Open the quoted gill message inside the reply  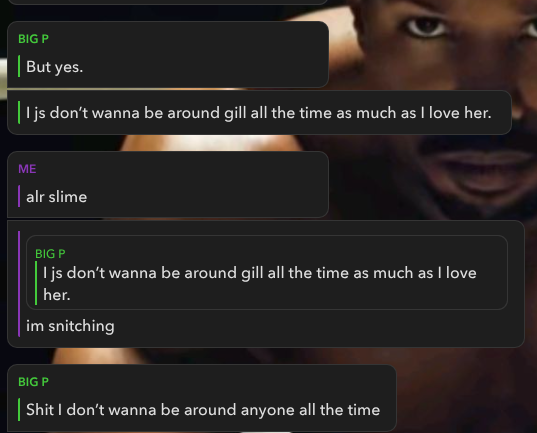266,273
